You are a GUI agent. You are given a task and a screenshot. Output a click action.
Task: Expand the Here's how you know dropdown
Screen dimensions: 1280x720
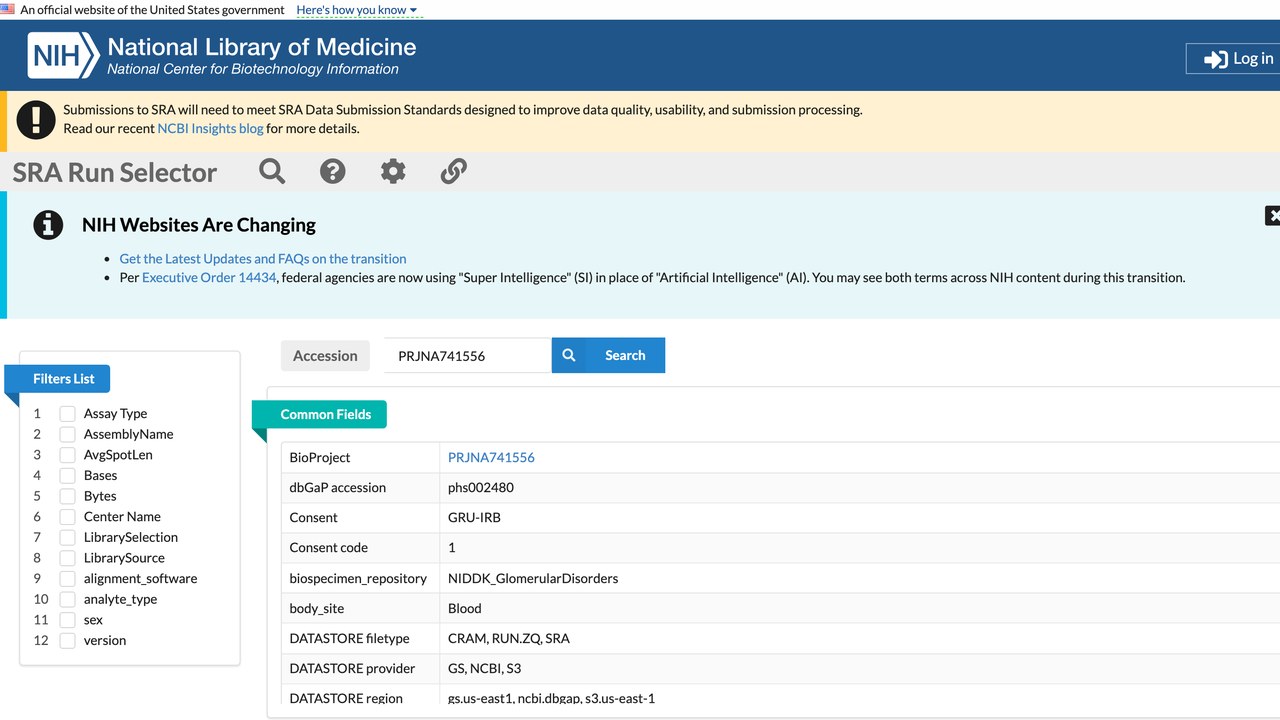click(357, 10)
